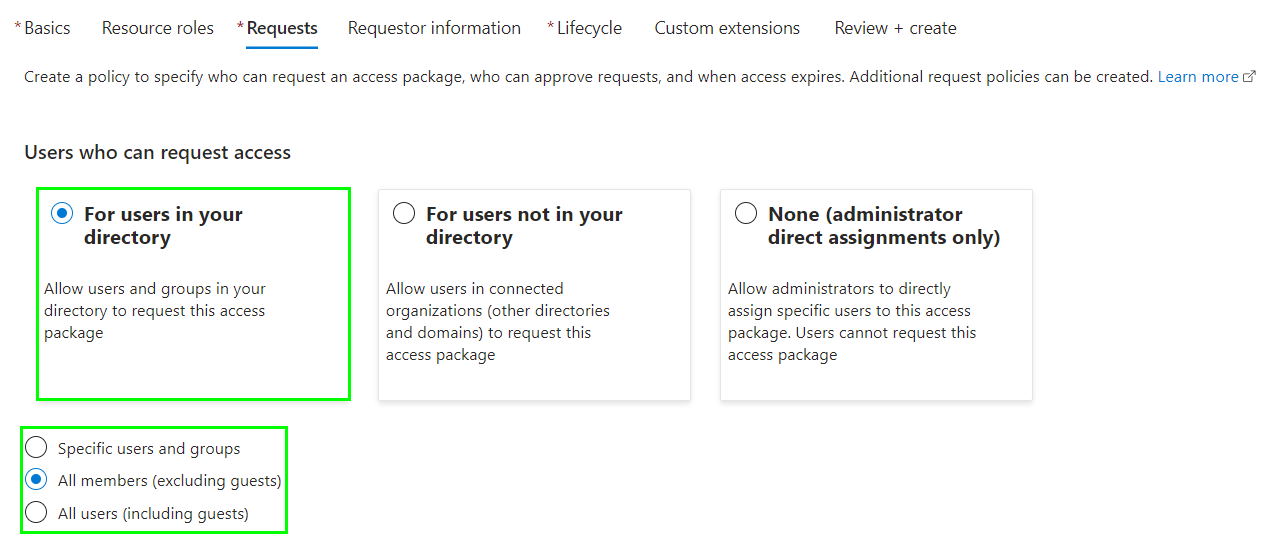Click the 'Allow users and groups in your directory' description
The image size is (1265, 542).
click(x=155, y=310)
